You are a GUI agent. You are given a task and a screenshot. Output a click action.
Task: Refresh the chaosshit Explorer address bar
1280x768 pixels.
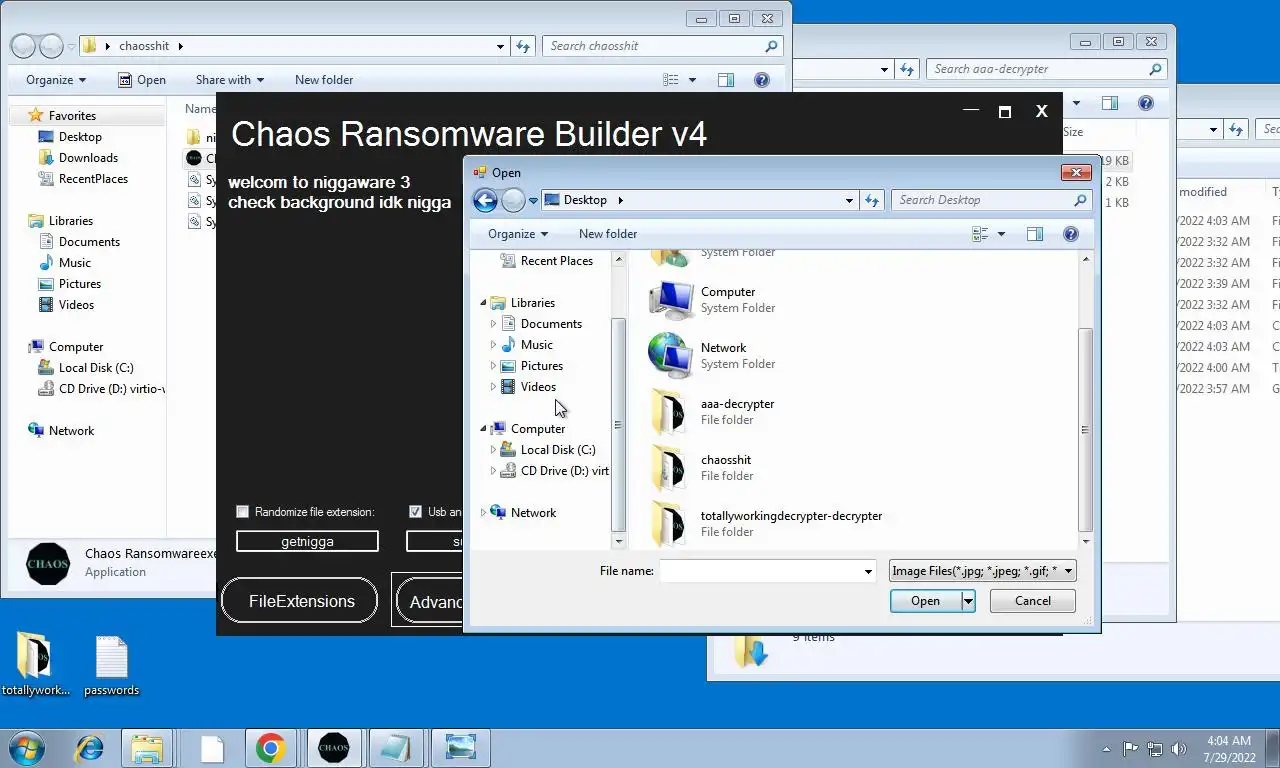point(523,46)
